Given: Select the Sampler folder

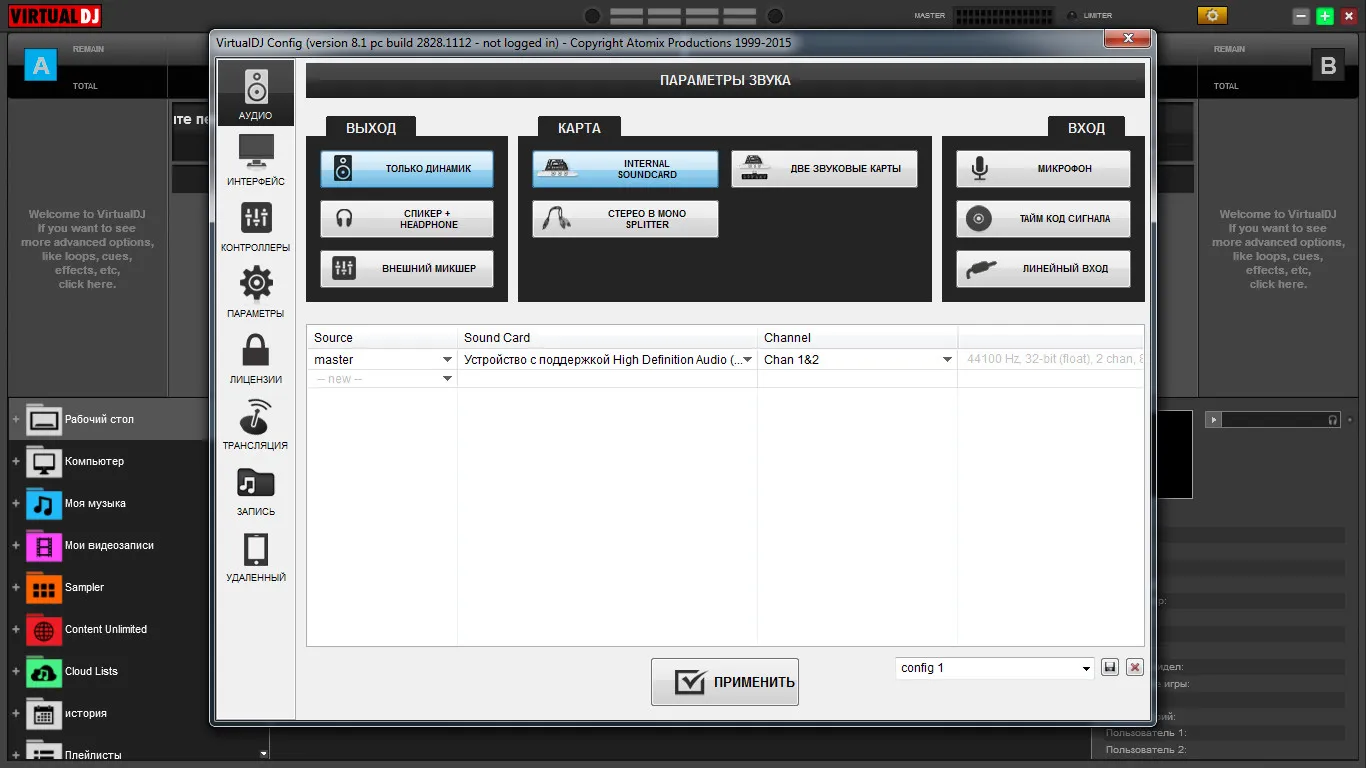Looking at the screenshot, I should (x=84, y=587).
